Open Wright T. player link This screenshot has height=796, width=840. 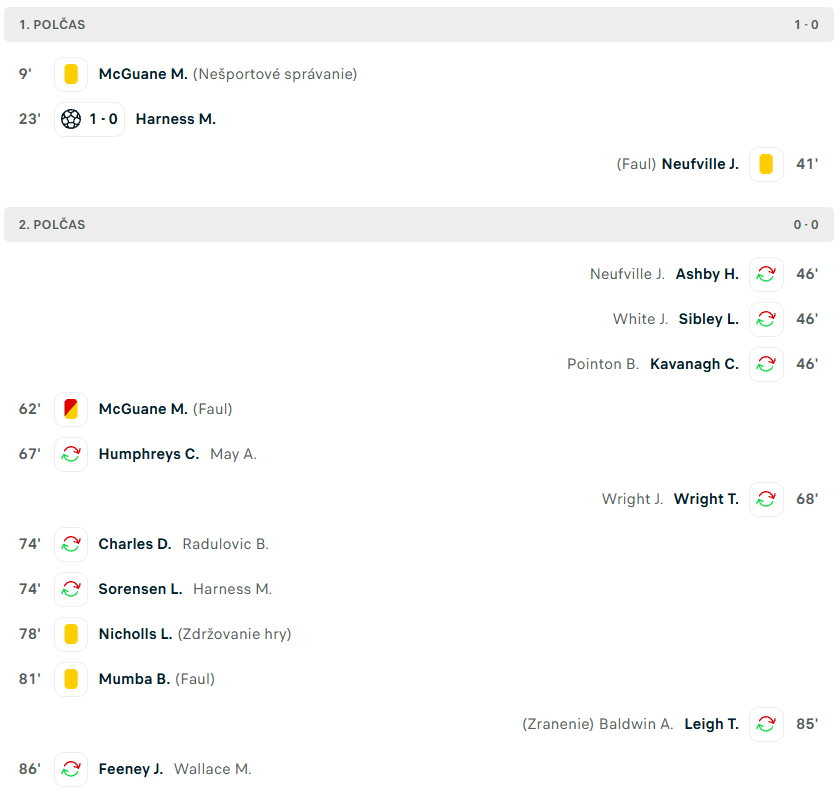[706, 499]
